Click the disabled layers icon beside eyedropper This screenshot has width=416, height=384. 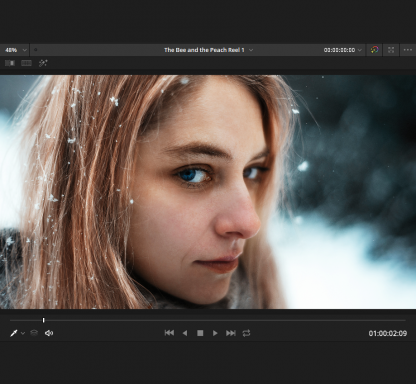pyautogui.click(x=34, y=333)
